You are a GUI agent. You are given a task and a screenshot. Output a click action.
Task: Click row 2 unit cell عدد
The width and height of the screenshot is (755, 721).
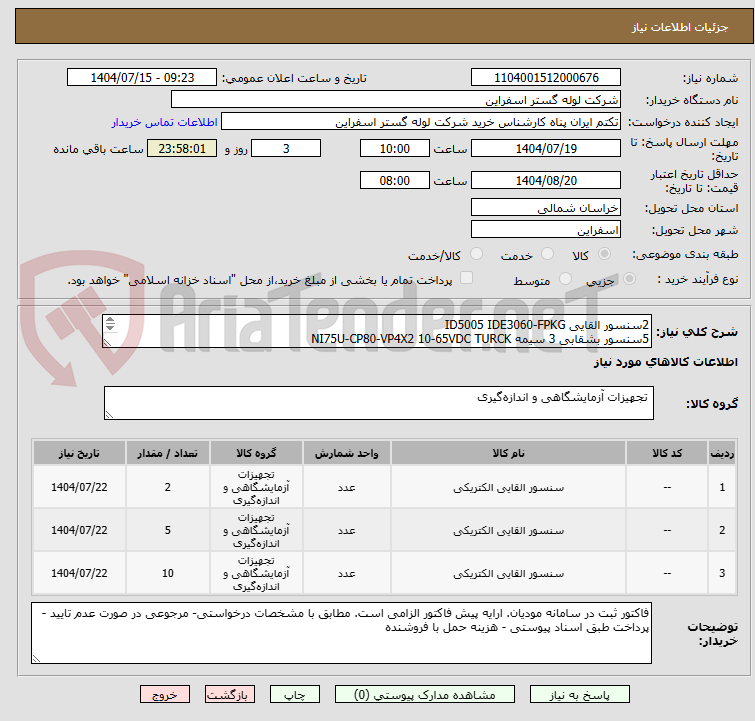pos(347,530)
